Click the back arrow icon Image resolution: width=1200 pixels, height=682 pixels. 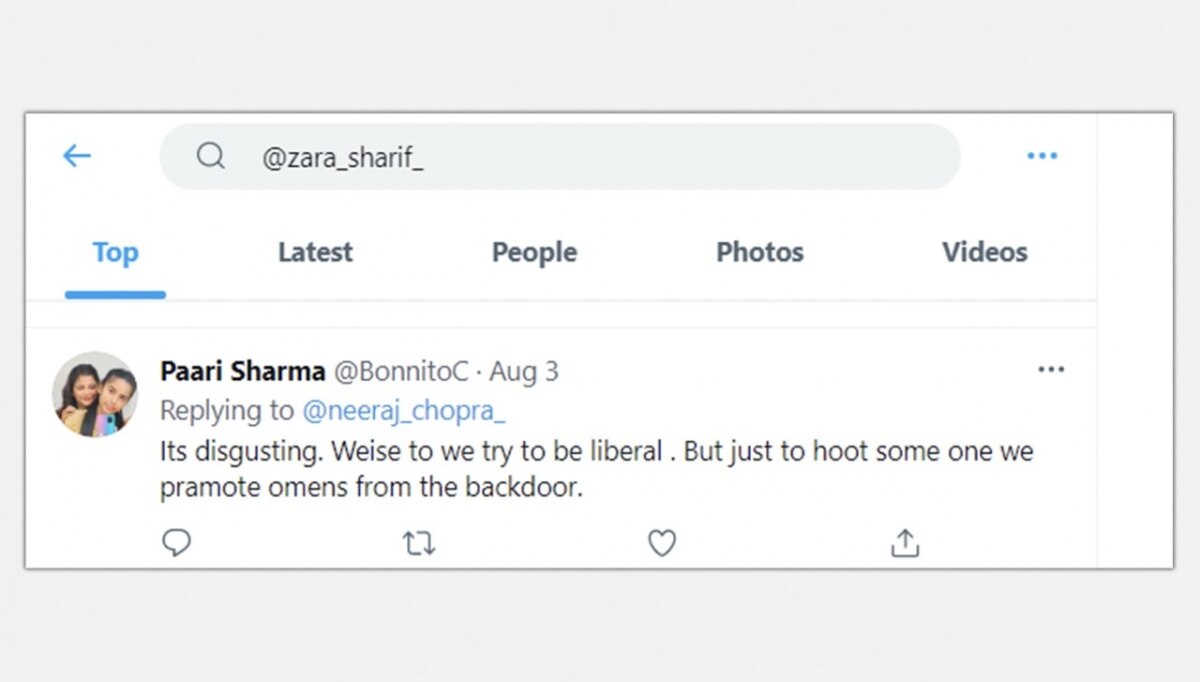coord(77,156)
